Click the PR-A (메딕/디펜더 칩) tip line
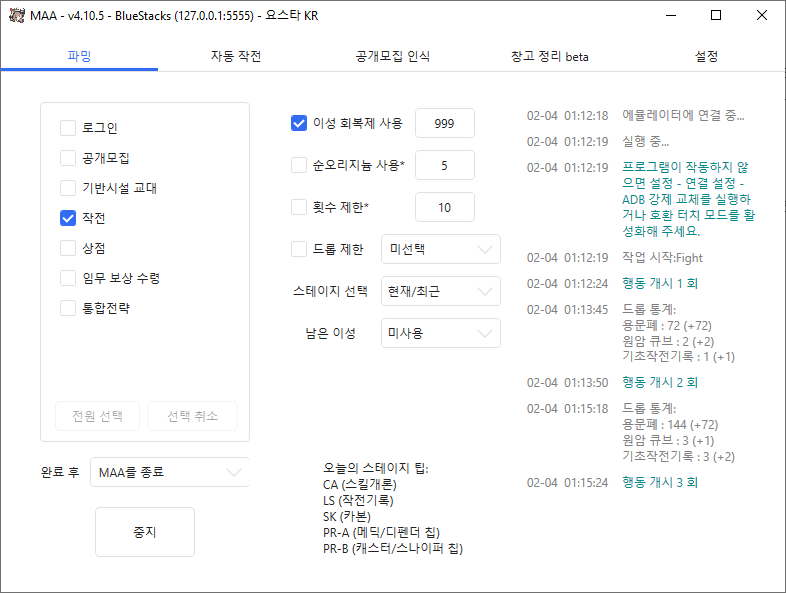The image size is (786, 593). click(x=381, y=532)
